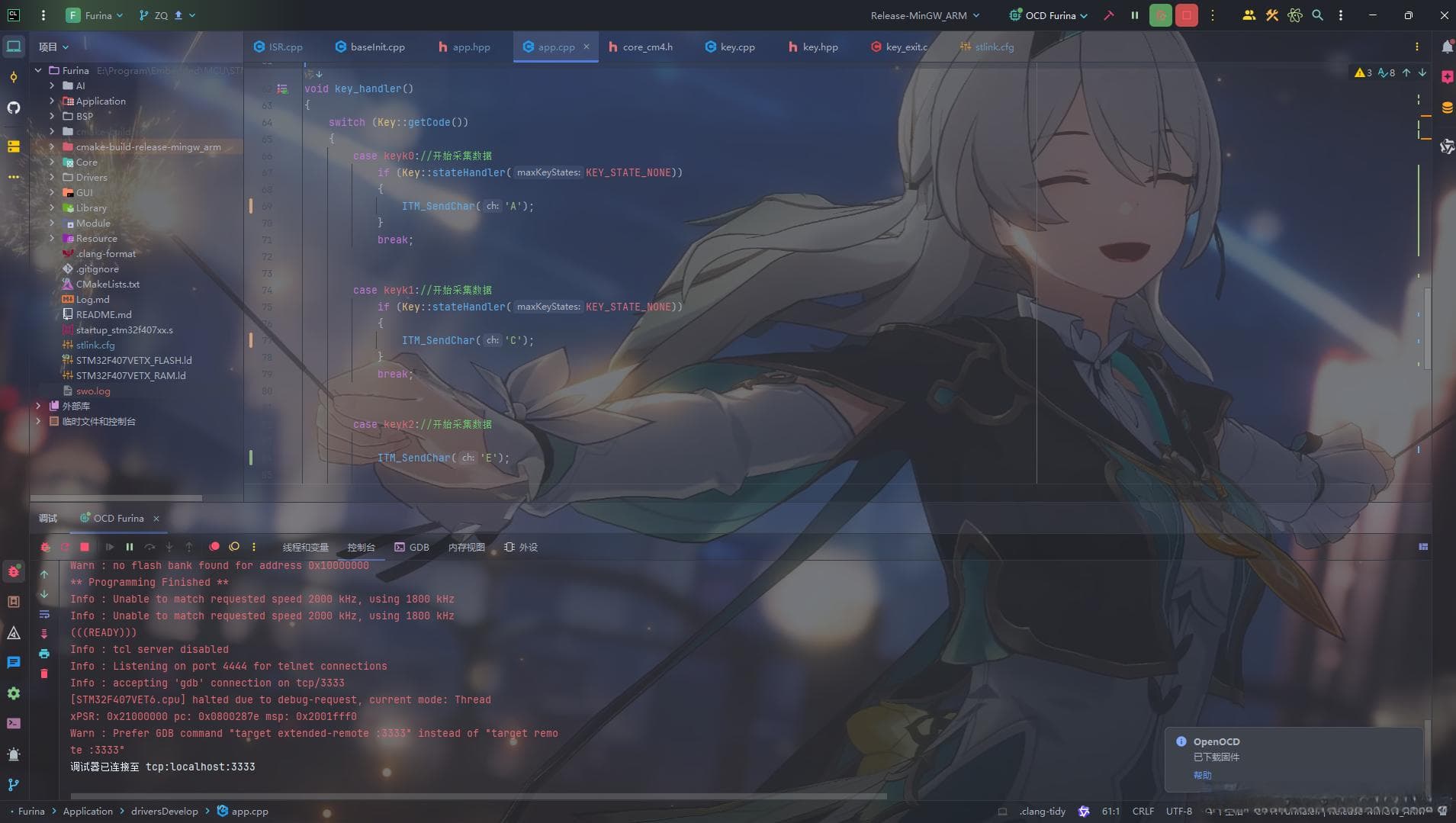Image resolution: width=1456 pixels, height=823 pixels.
Task: Expand the 外部库 node
Action: click(38, 406)
